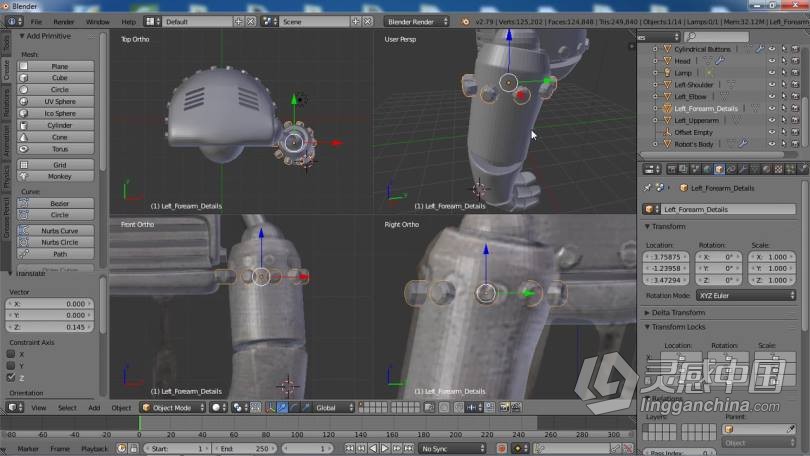Click the Lamp object icon in outliner
The width and height of the screenshot is (810, 456).
pos(667,73)
